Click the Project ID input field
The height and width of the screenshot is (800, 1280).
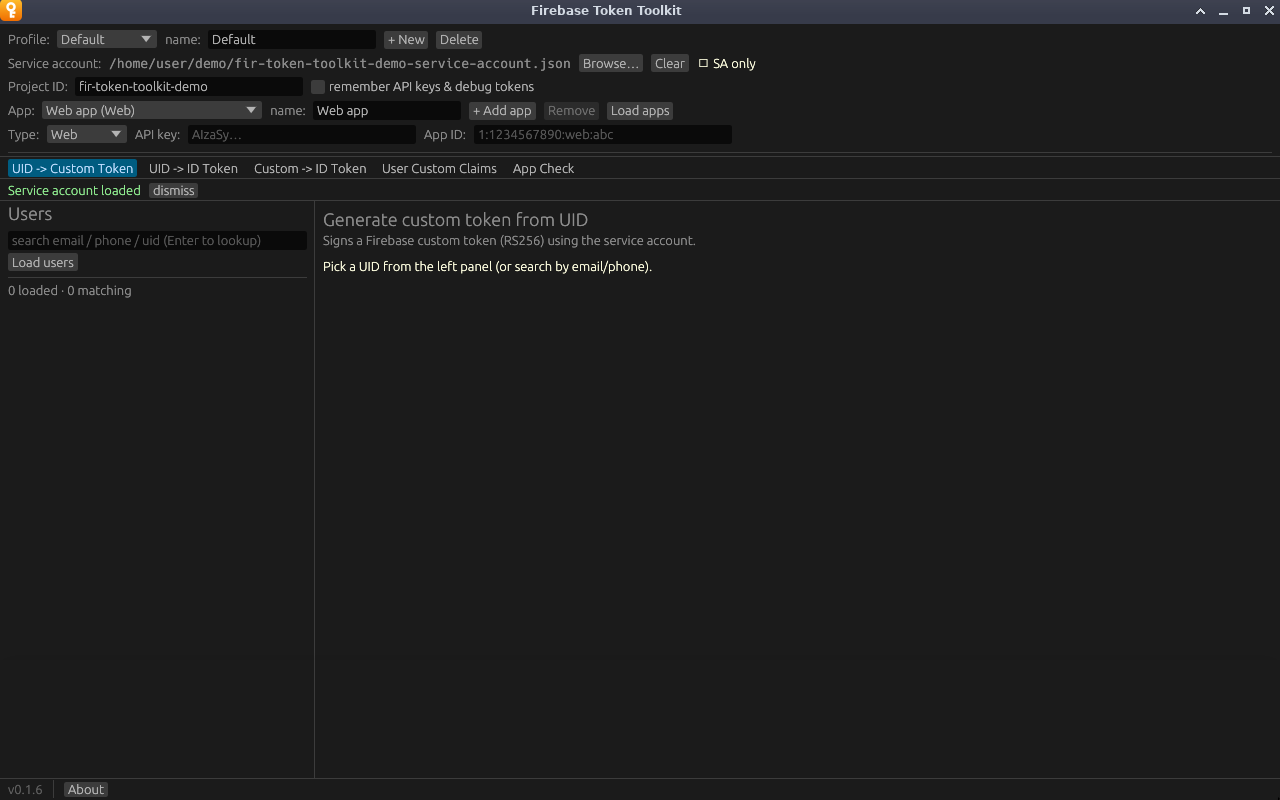point(189,86)
